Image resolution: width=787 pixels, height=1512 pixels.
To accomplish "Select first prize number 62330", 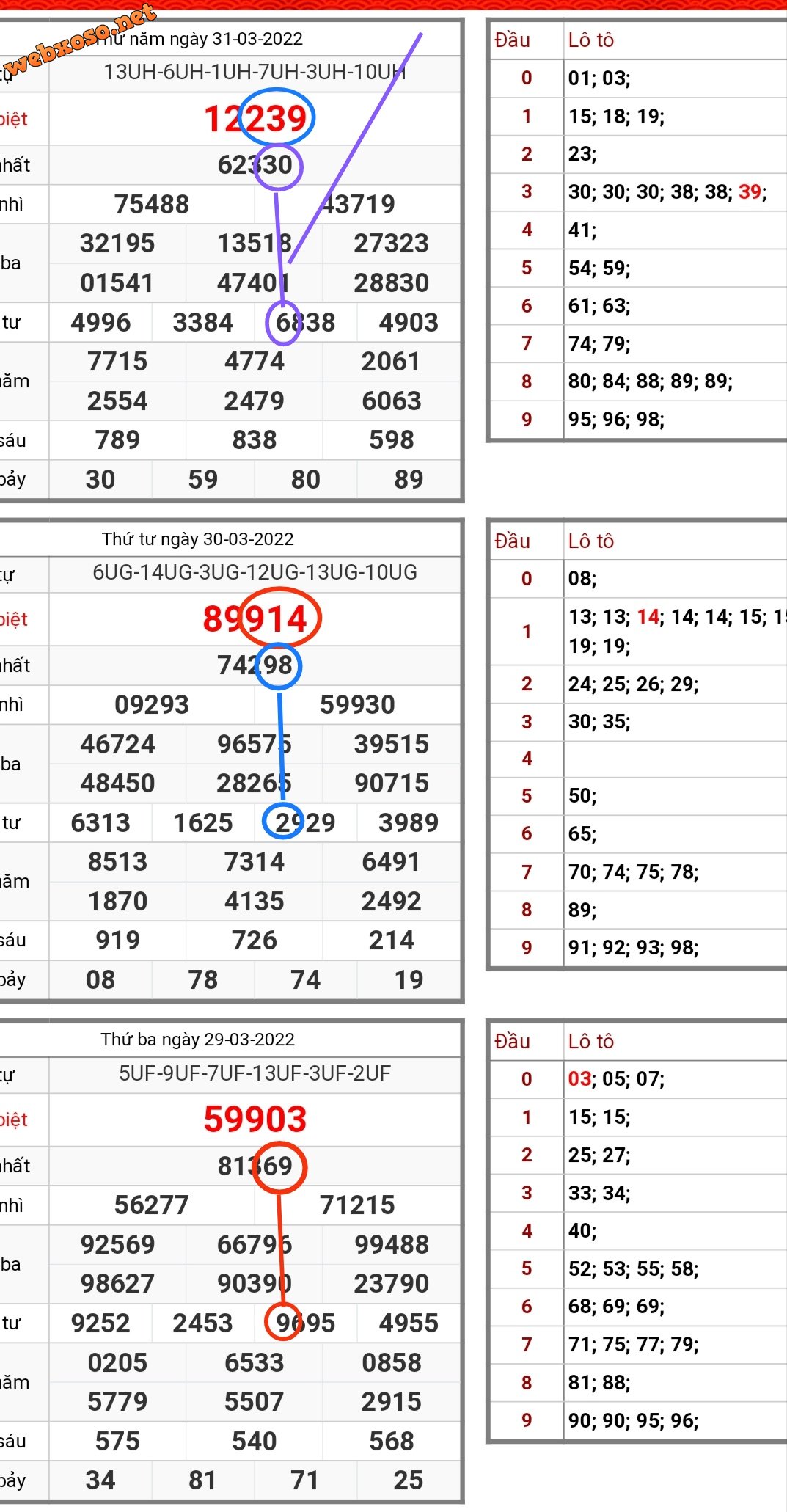I will click(255, 165).
